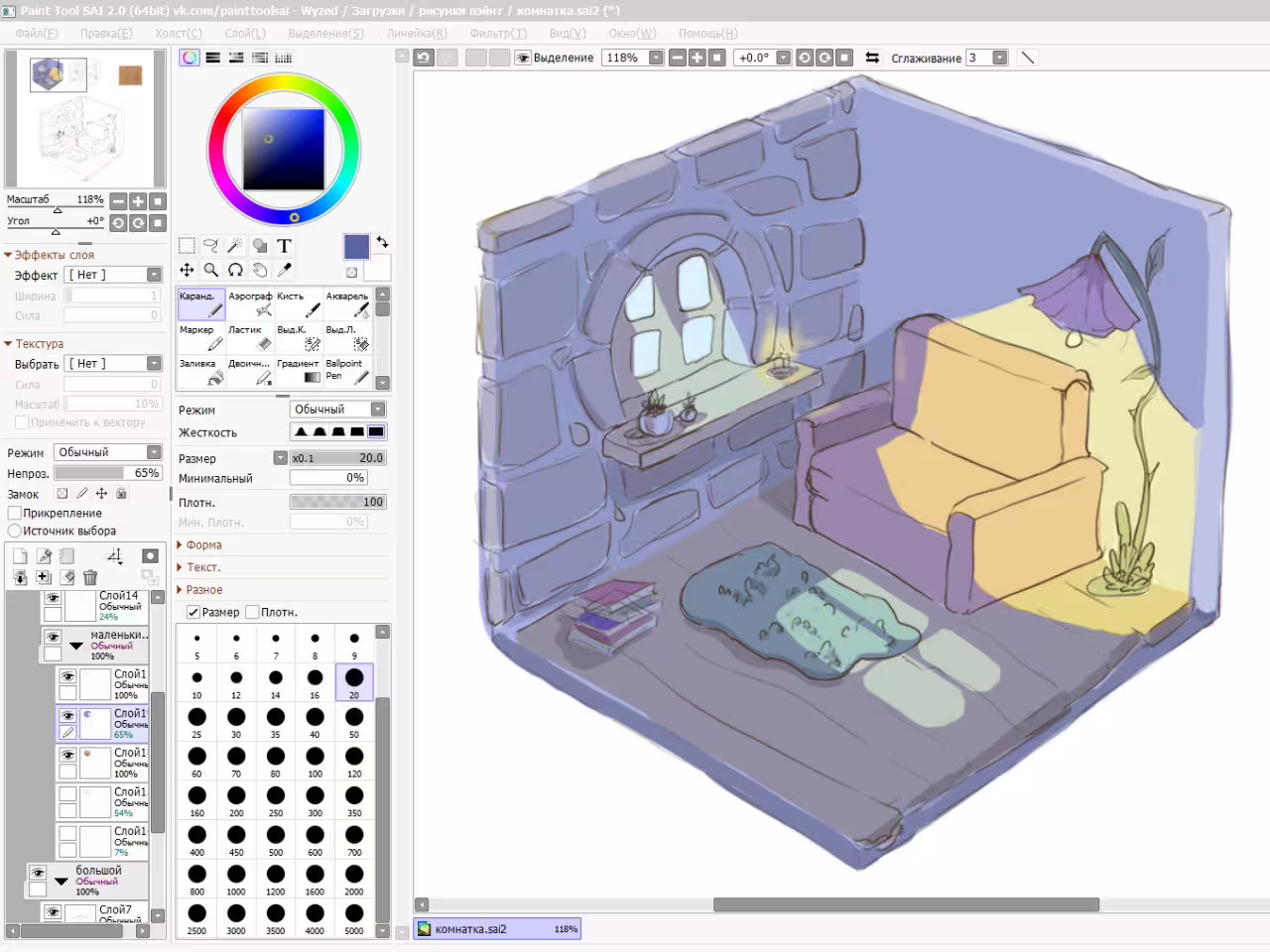
Task: Select brush size 5000 preset
Action: click(x=354, y=917)
